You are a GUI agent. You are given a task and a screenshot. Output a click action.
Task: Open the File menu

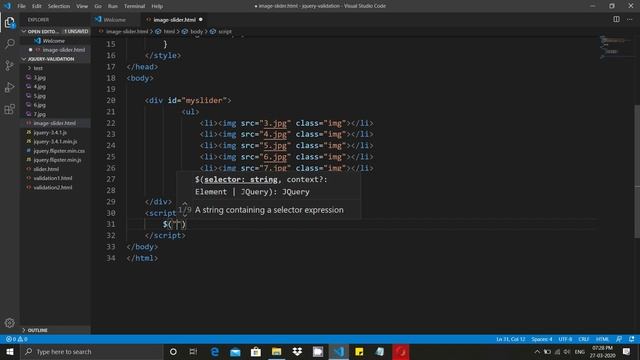click(21, 6)
